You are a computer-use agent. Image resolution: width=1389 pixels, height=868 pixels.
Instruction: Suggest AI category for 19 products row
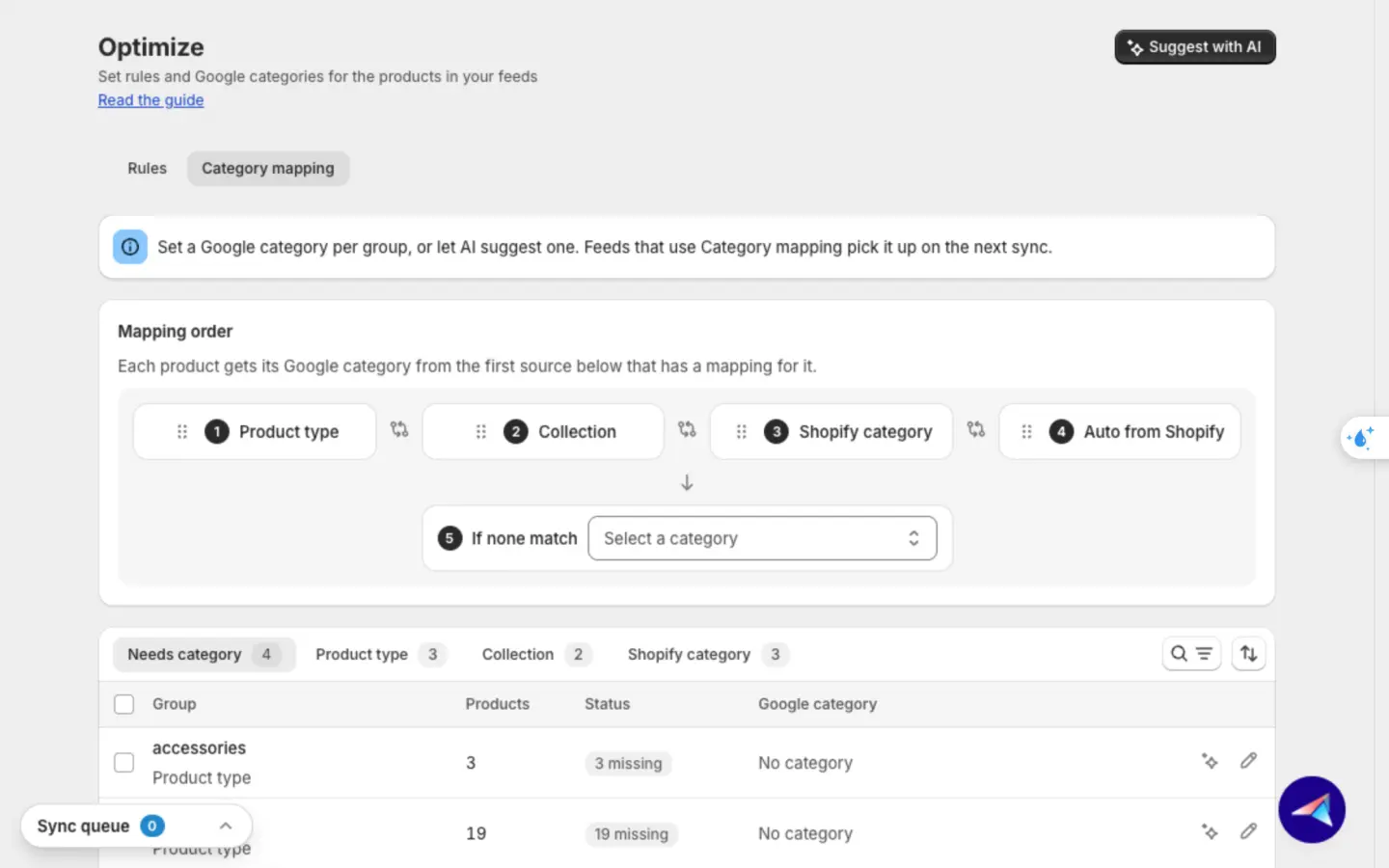(1210, 832)
